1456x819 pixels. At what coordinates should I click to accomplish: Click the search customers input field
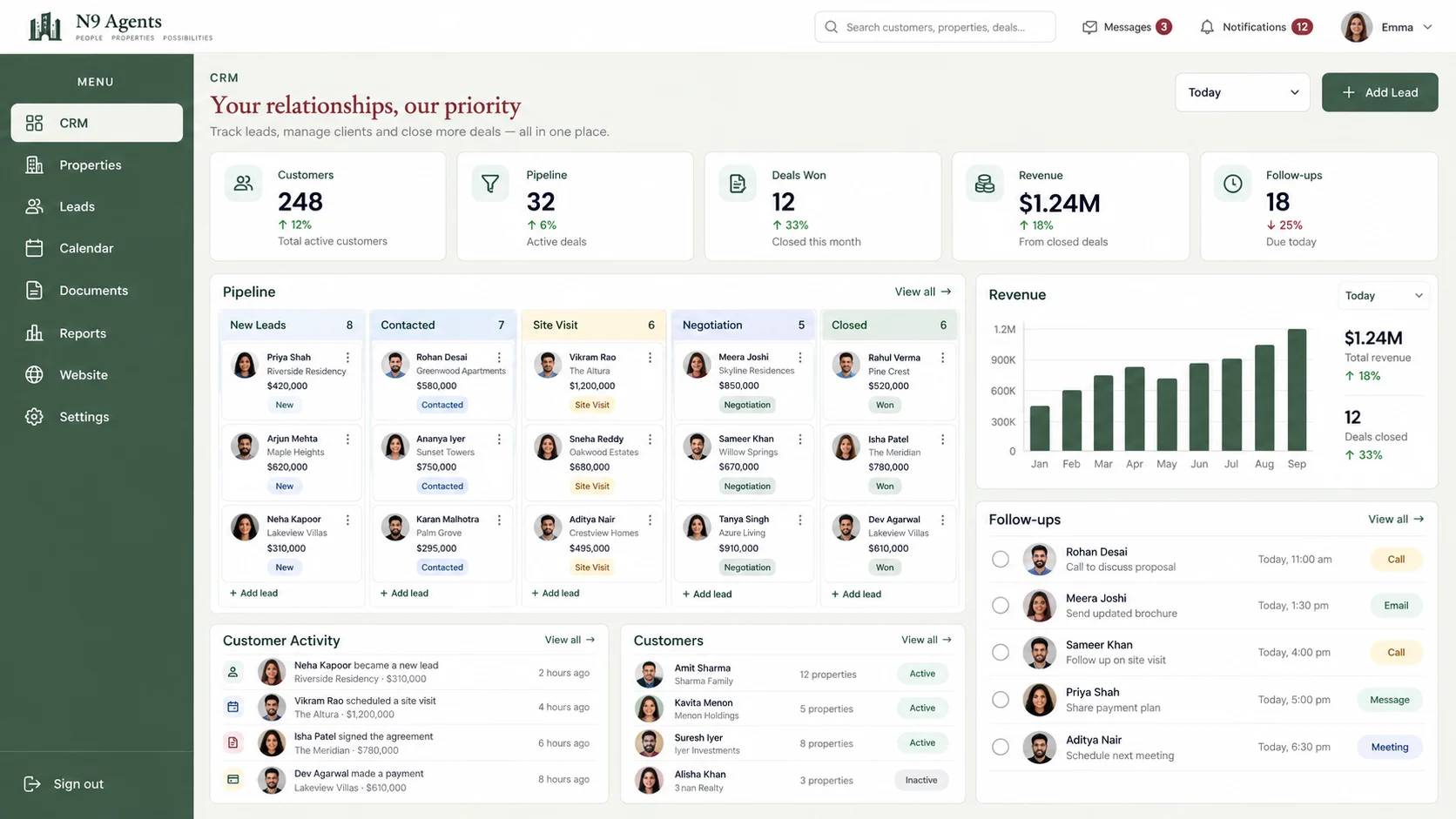[x=935, y=27]
